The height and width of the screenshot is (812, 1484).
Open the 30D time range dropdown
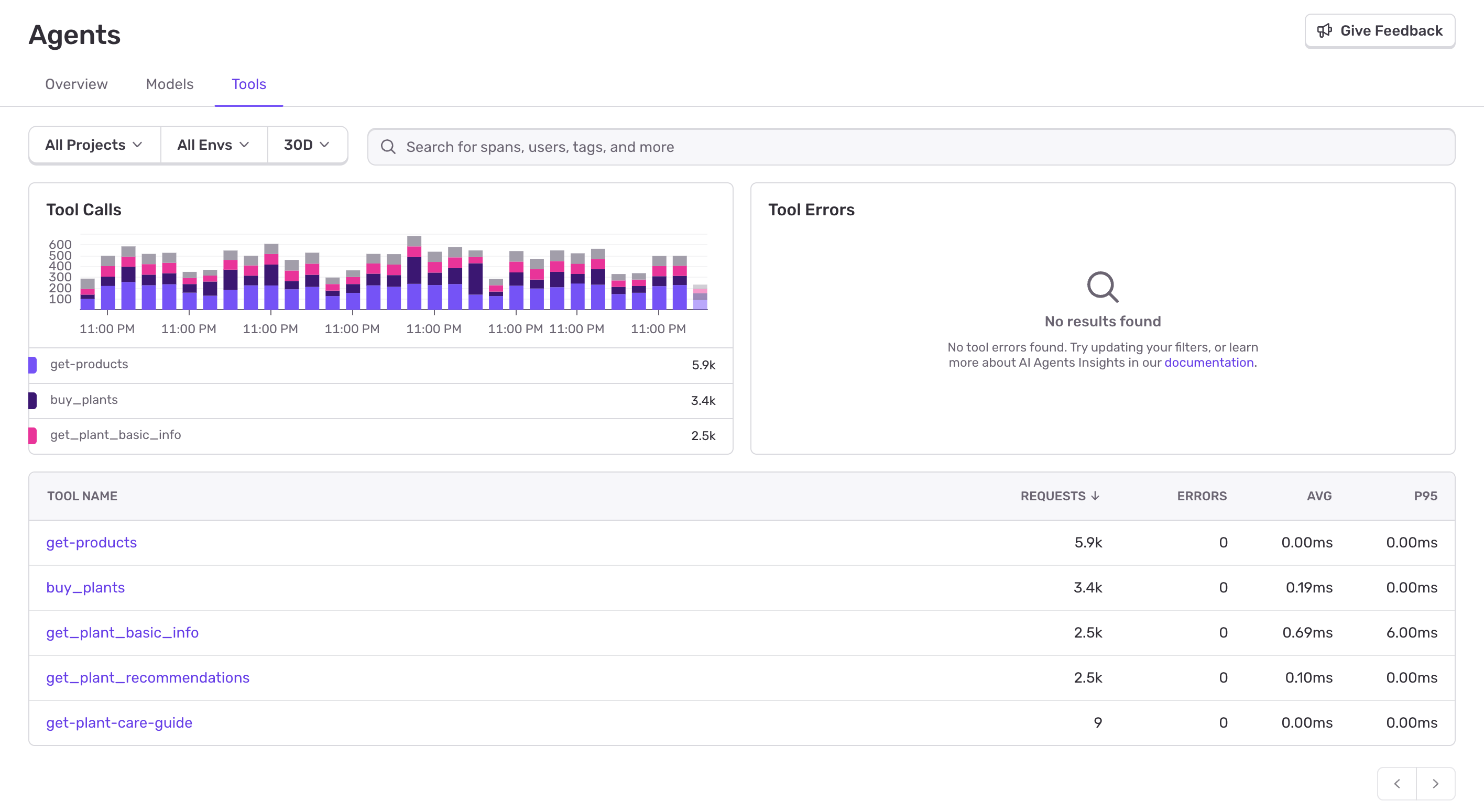pos(307,145)
